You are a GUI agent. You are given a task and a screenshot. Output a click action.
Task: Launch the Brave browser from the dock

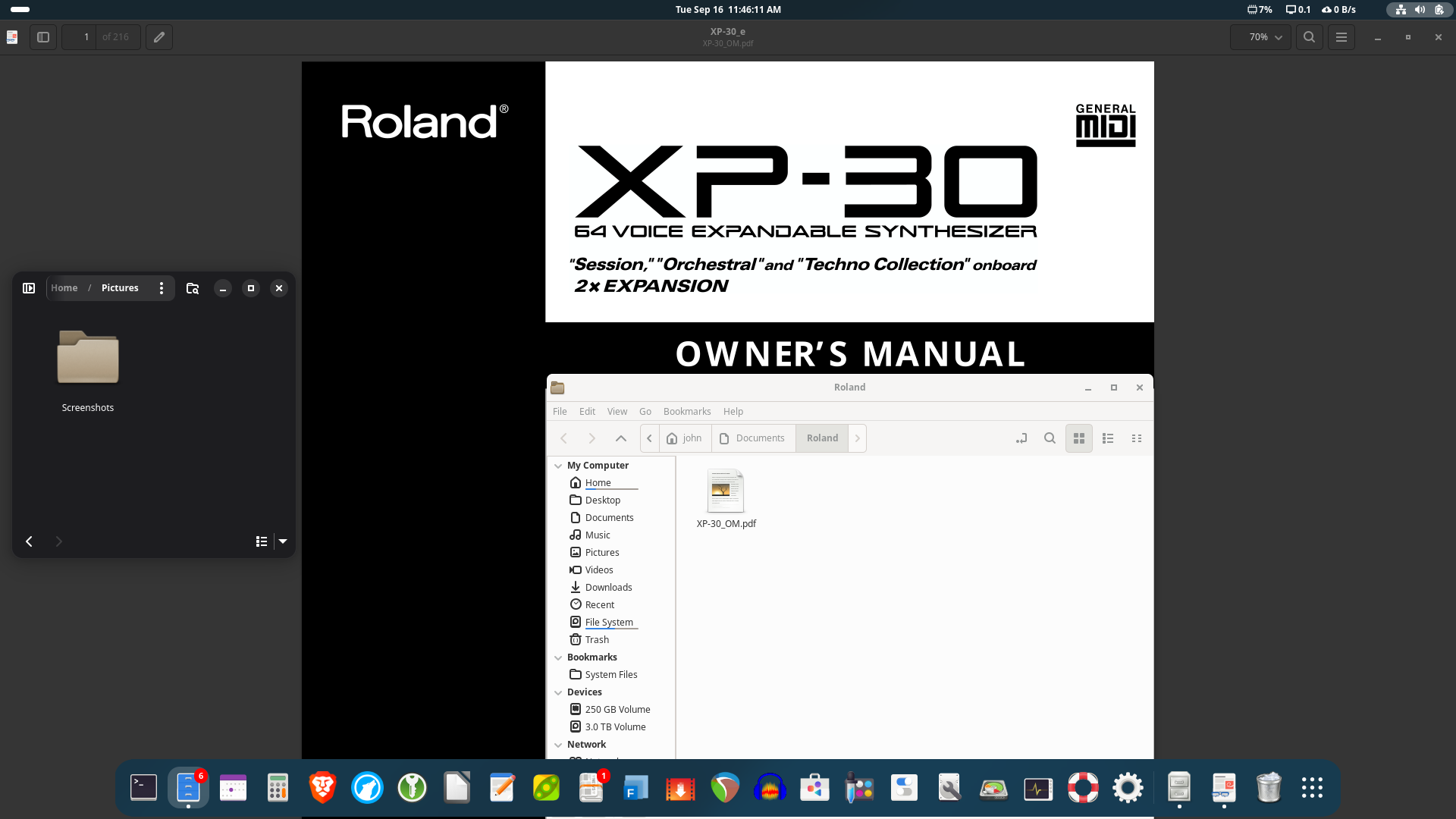coord(322,788)
